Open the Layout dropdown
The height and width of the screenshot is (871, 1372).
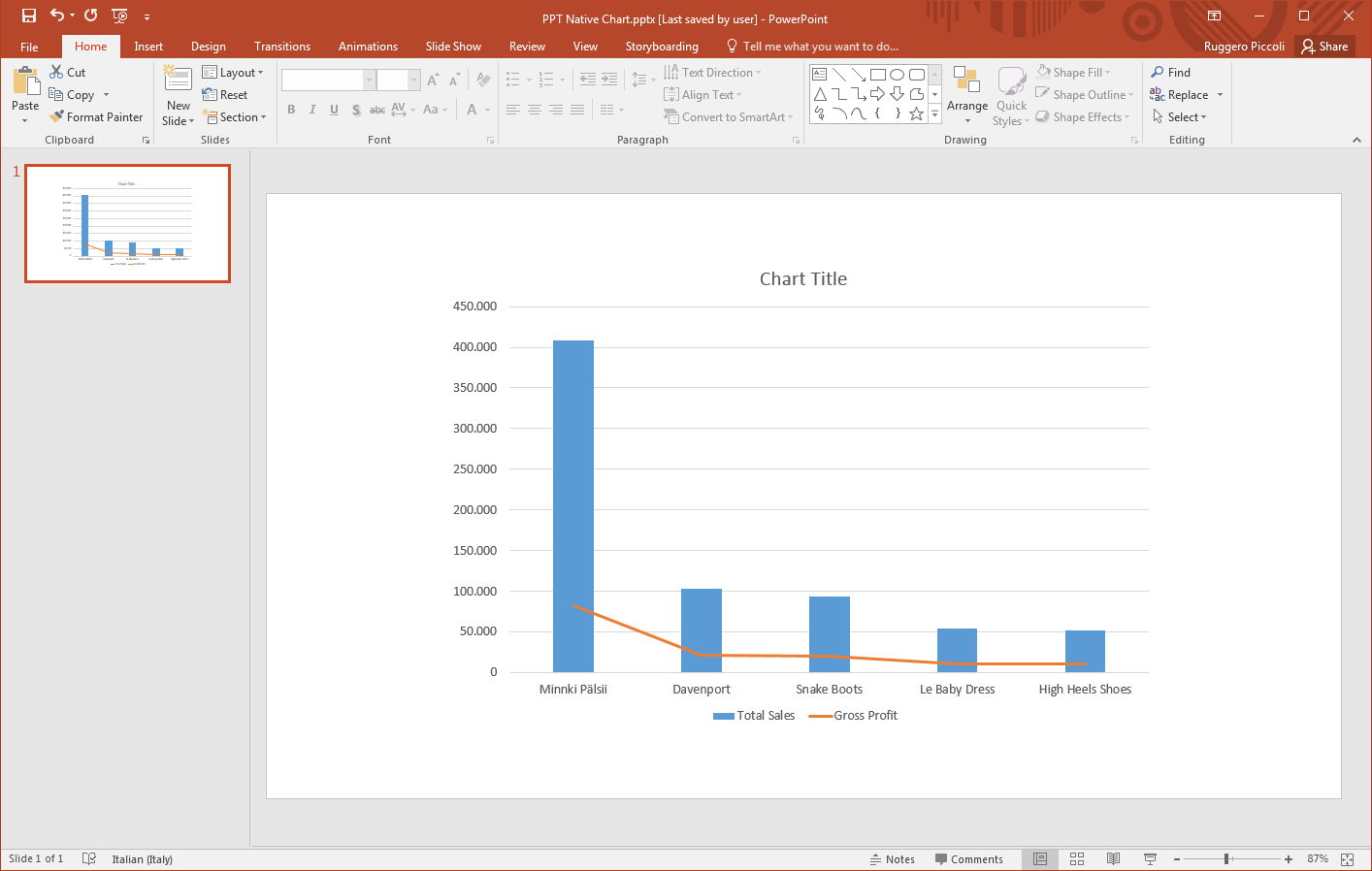click(x=233, y=73)
